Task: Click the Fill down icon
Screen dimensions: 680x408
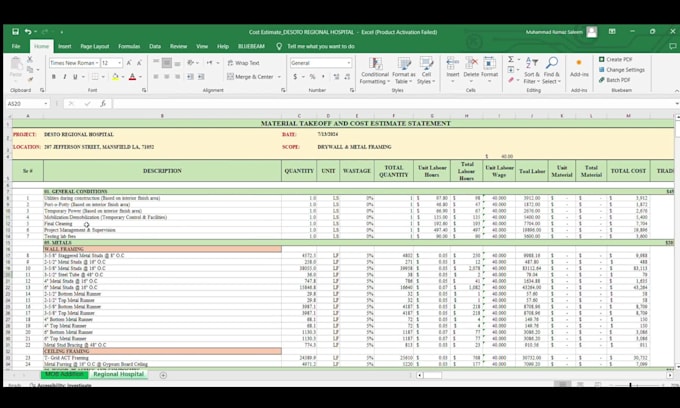Action: (511, 69)
